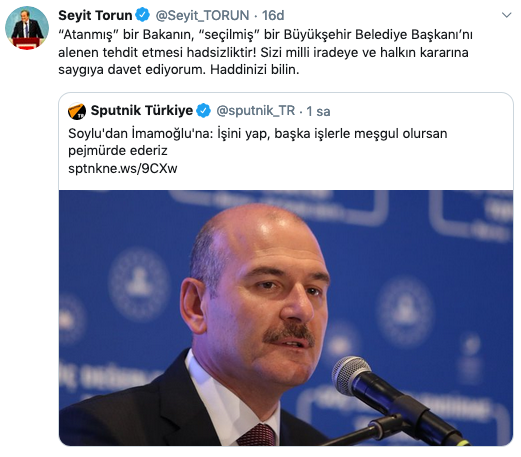The height and width of the screenshot is (457, 521).
Task: Click the "pejmürde ederiz" quoted text line
Action: [x=118, y=151]
